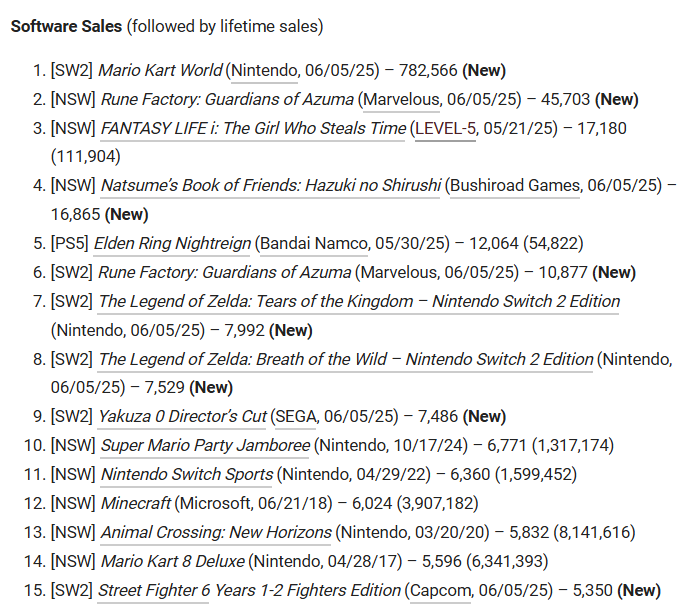Screen dimensions: 692x605
Task: Open the Animal Crossing: New Horizons link
Action: pos(216,532)
